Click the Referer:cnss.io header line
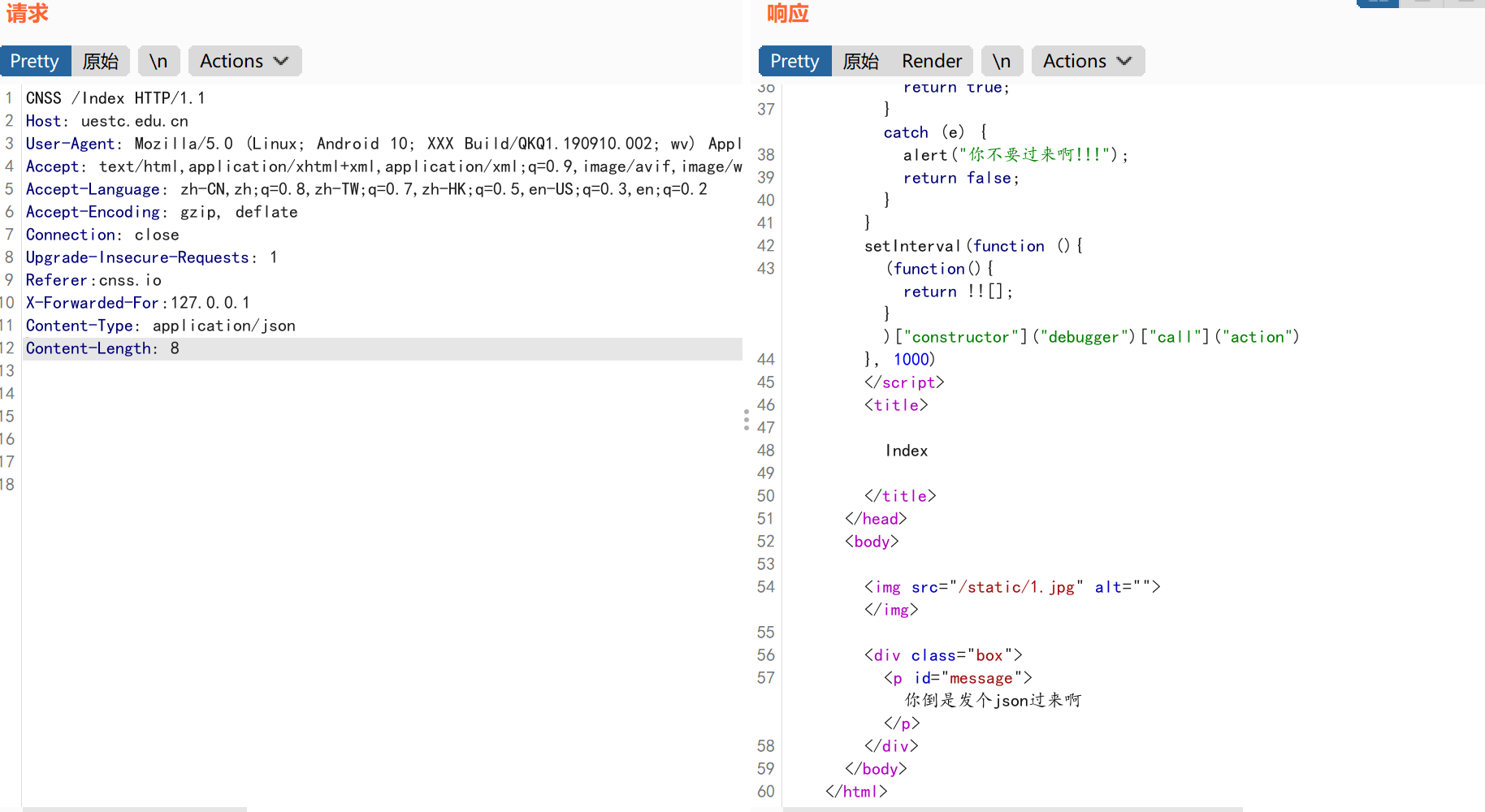1485x812 pixels. pyautogui.click(x=93, y=280)
